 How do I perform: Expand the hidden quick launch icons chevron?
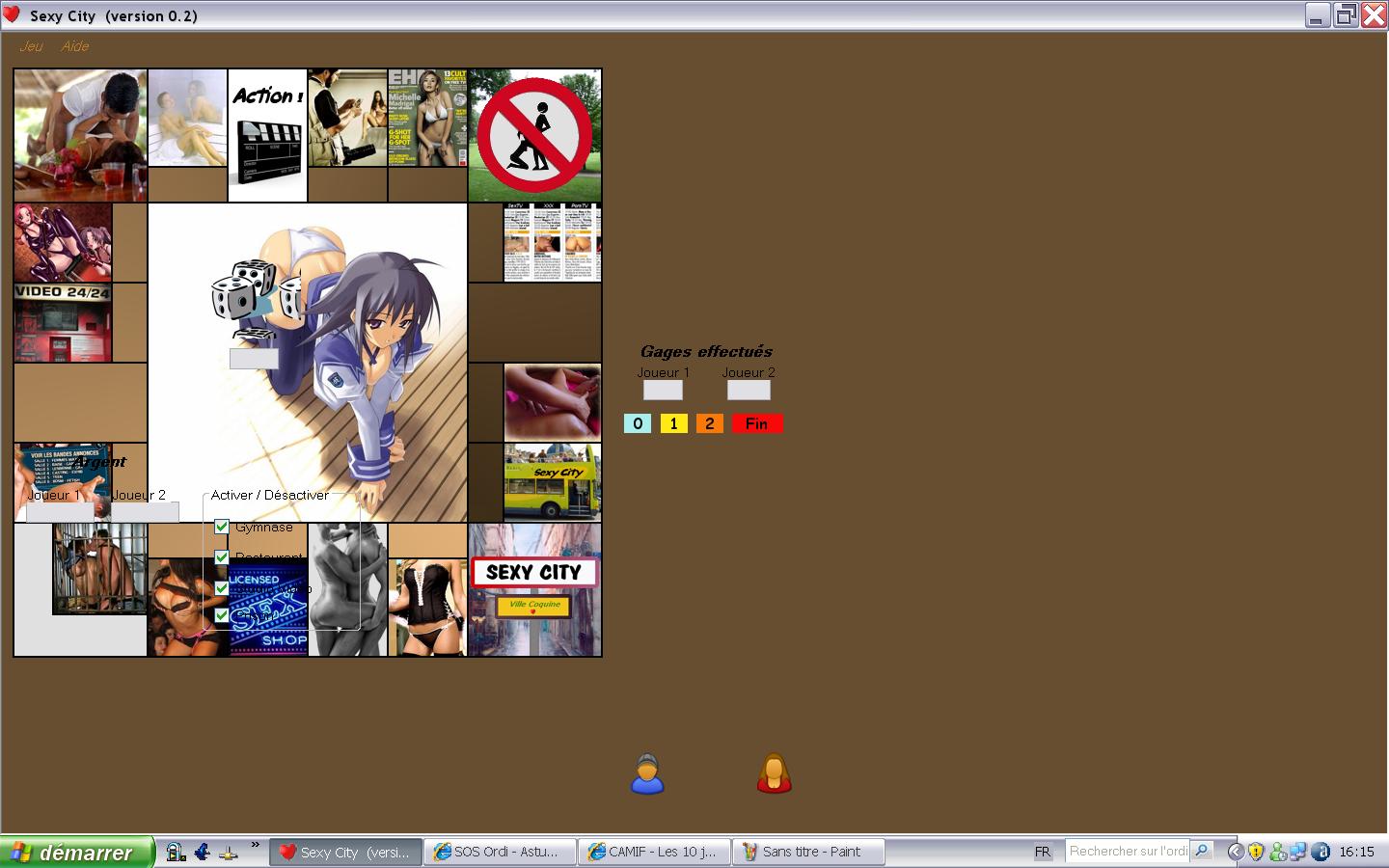pyautogui.click(x=255, y=846)
